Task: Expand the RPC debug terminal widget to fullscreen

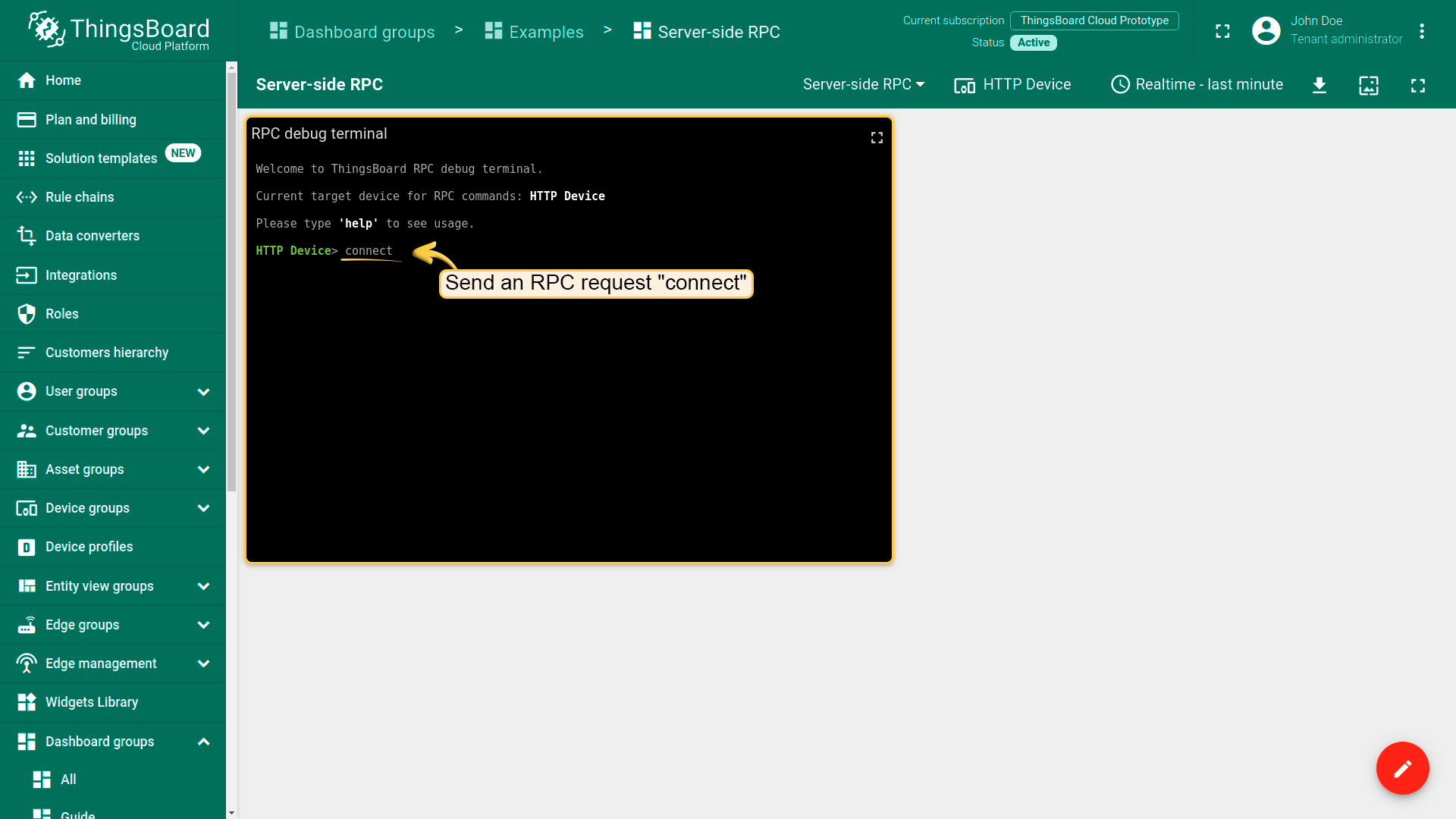Action: coord(877,137)
